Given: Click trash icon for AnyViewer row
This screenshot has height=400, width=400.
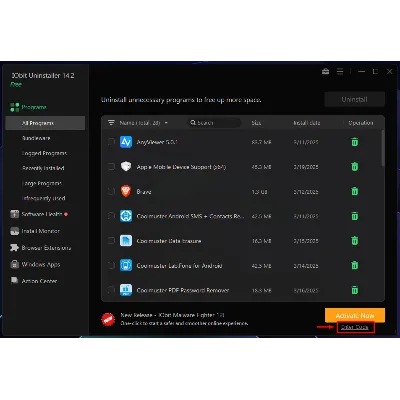Looking at the screenshot, I should [355, 142].
